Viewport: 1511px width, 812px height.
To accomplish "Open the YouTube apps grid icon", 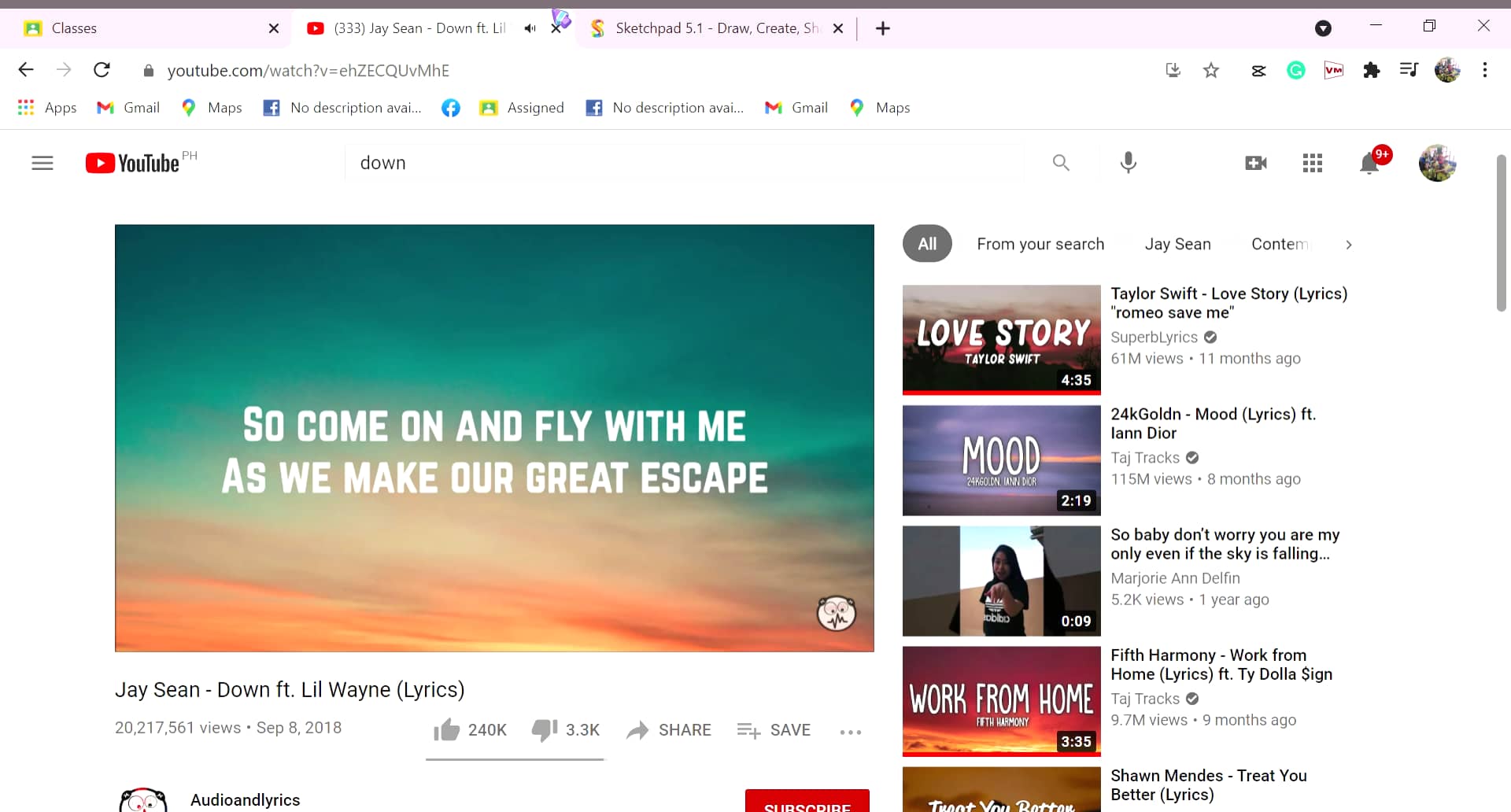I will (x=1312, y=163).
